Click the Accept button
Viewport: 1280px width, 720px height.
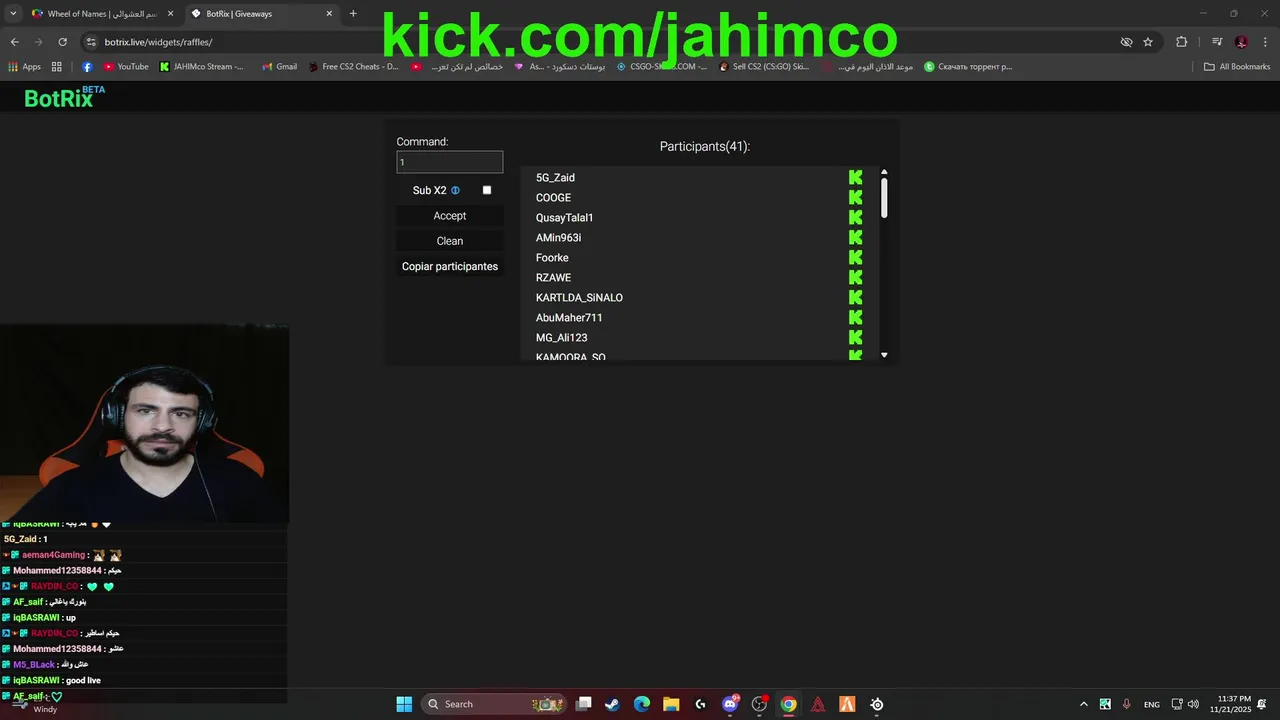(450, 216)
